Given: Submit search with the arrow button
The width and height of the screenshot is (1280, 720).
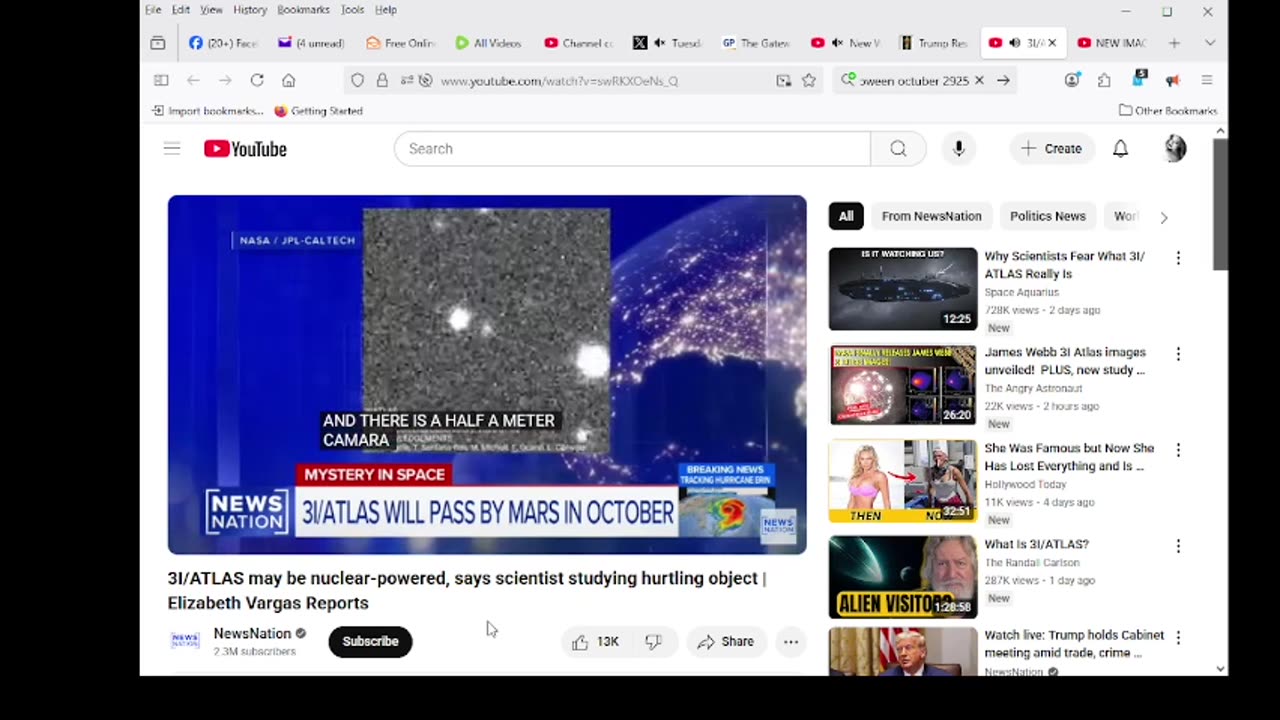Looking at the screenshot, I should (x=1003, y=80).
